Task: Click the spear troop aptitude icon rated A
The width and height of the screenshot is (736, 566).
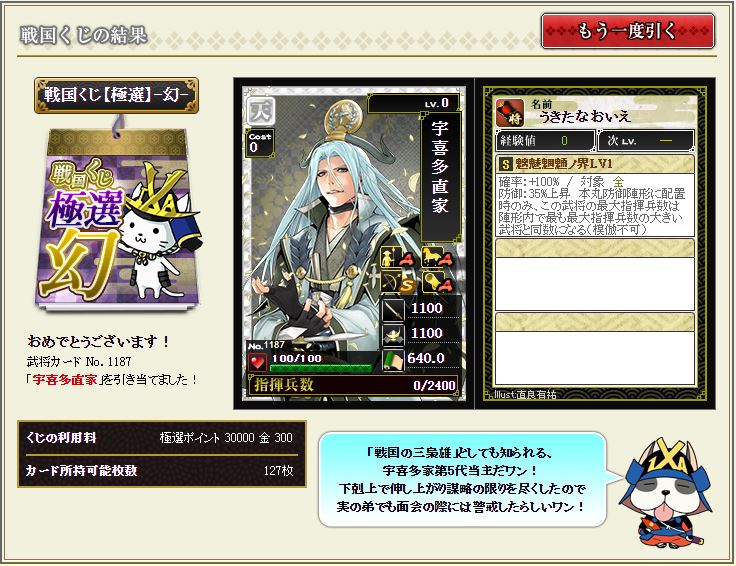Action: point(397,257)
